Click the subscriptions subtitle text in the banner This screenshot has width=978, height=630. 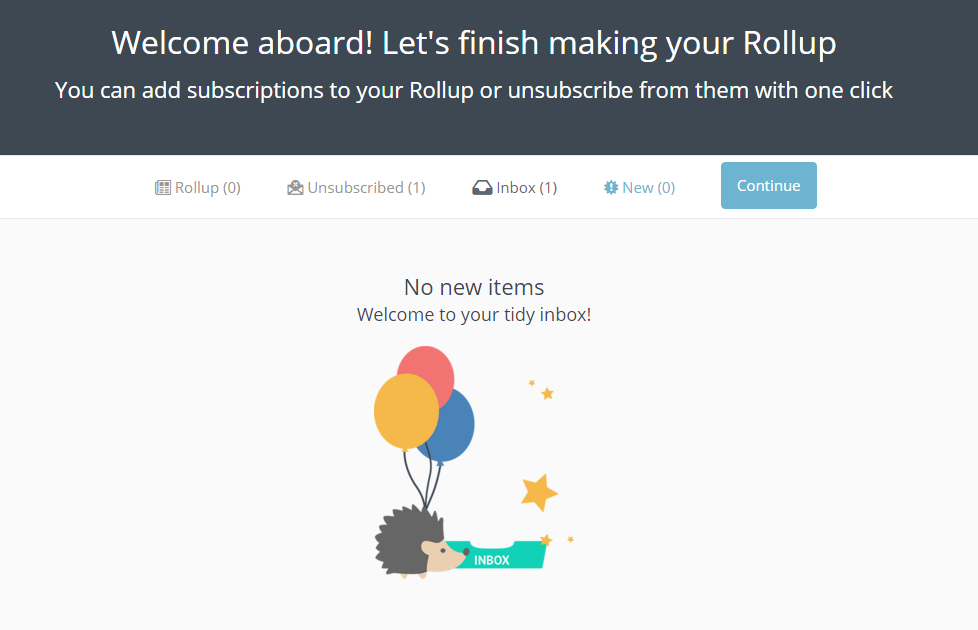coord(474,90)
